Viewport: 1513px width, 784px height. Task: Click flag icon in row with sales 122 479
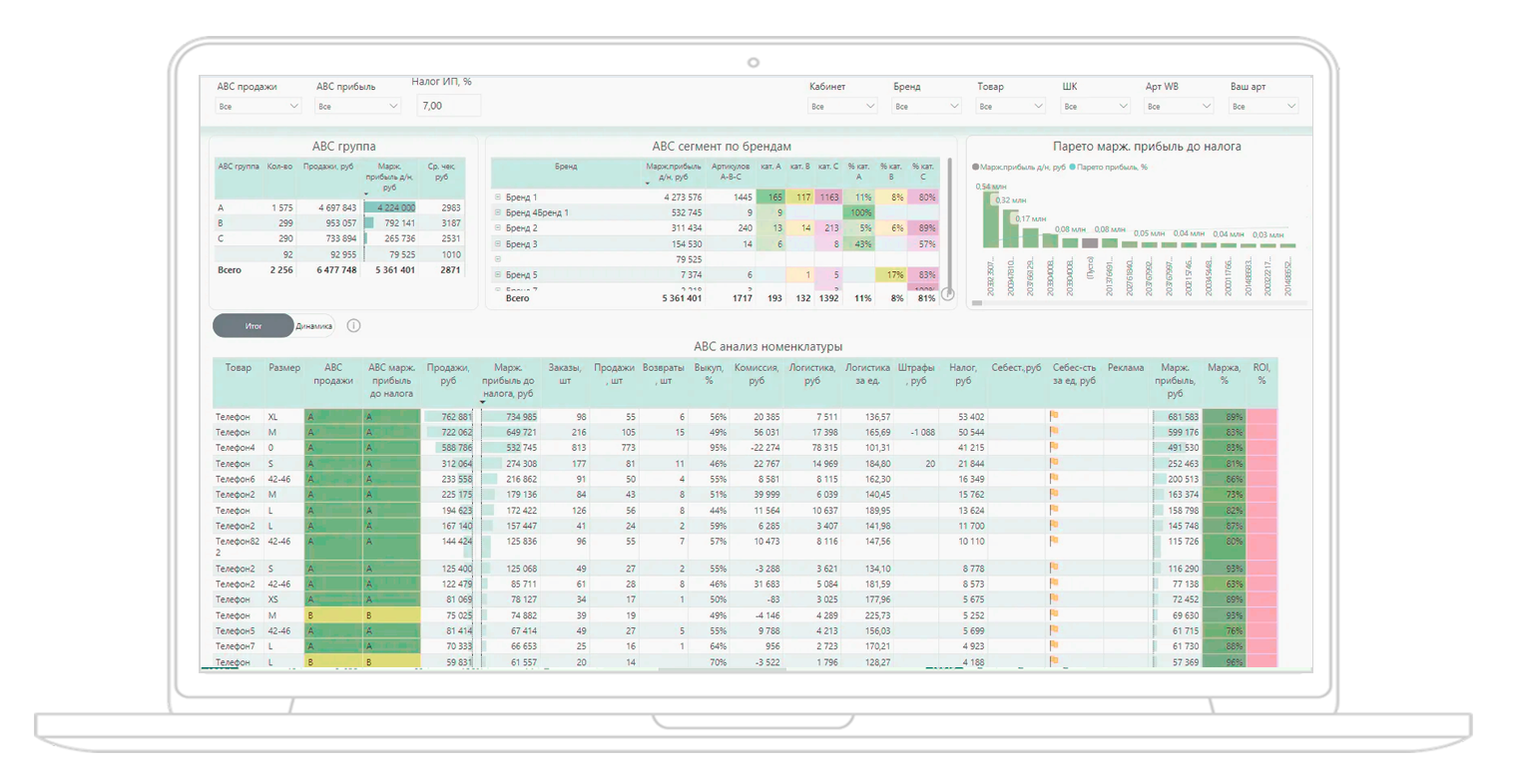click(x=1054, y=584)
